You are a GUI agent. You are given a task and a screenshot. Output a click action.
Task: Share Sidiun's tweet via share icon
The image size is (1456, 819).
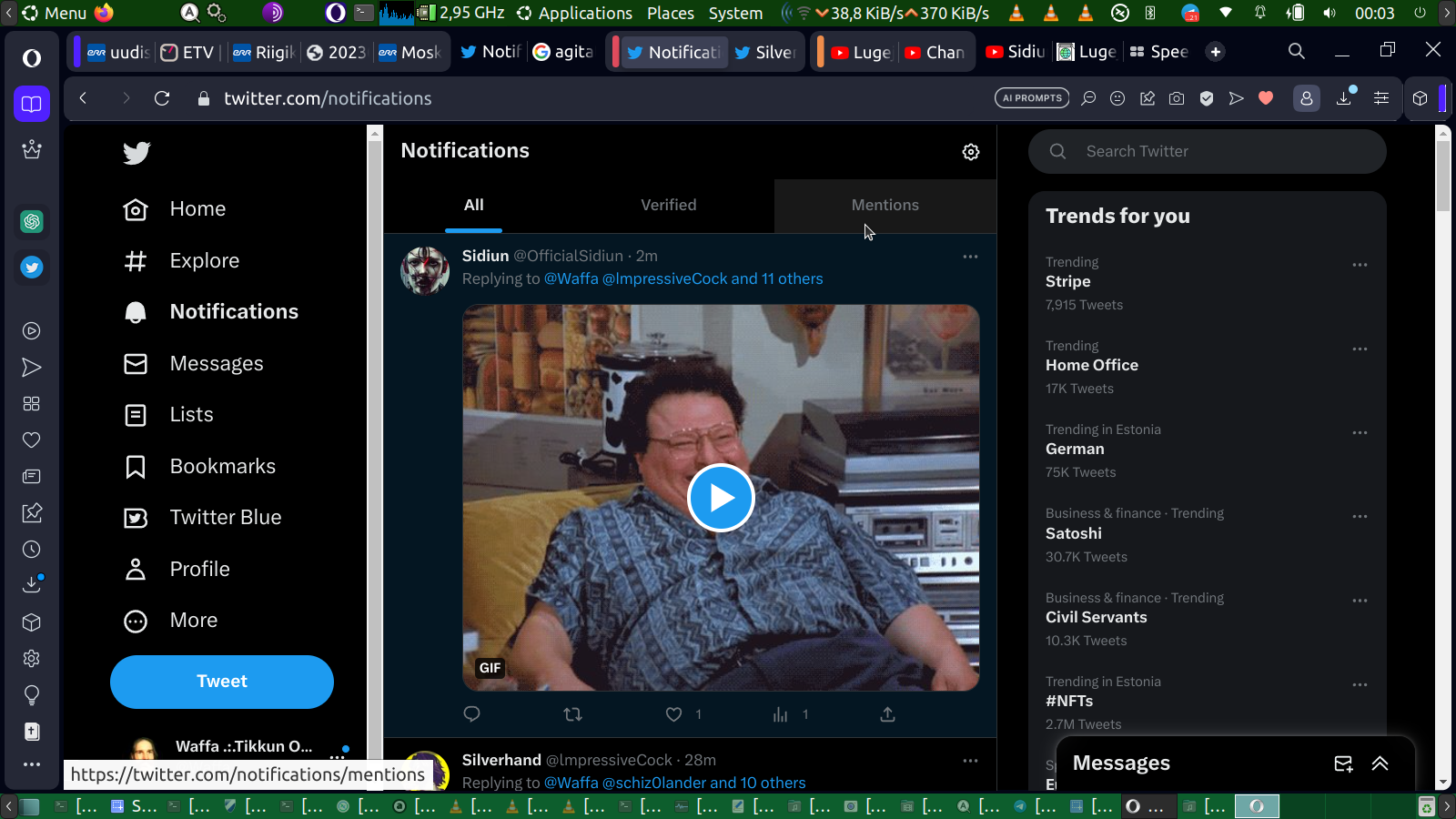click(x=887, y=714)
